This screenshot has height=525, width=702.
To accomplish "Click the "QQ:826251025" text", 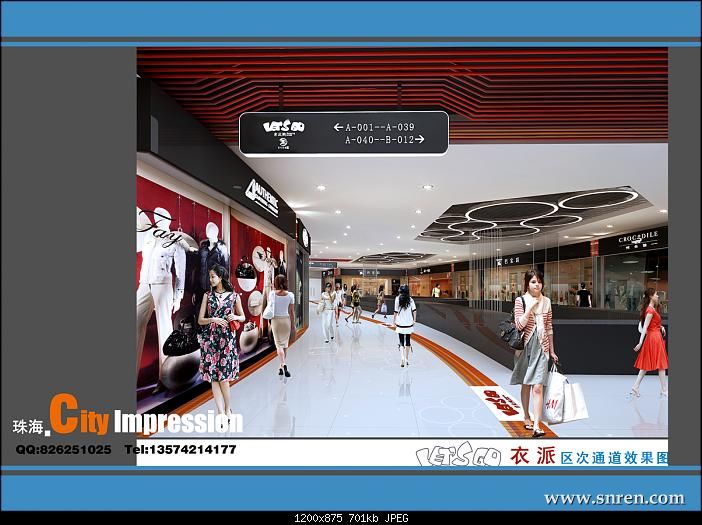I will point(63,449).
